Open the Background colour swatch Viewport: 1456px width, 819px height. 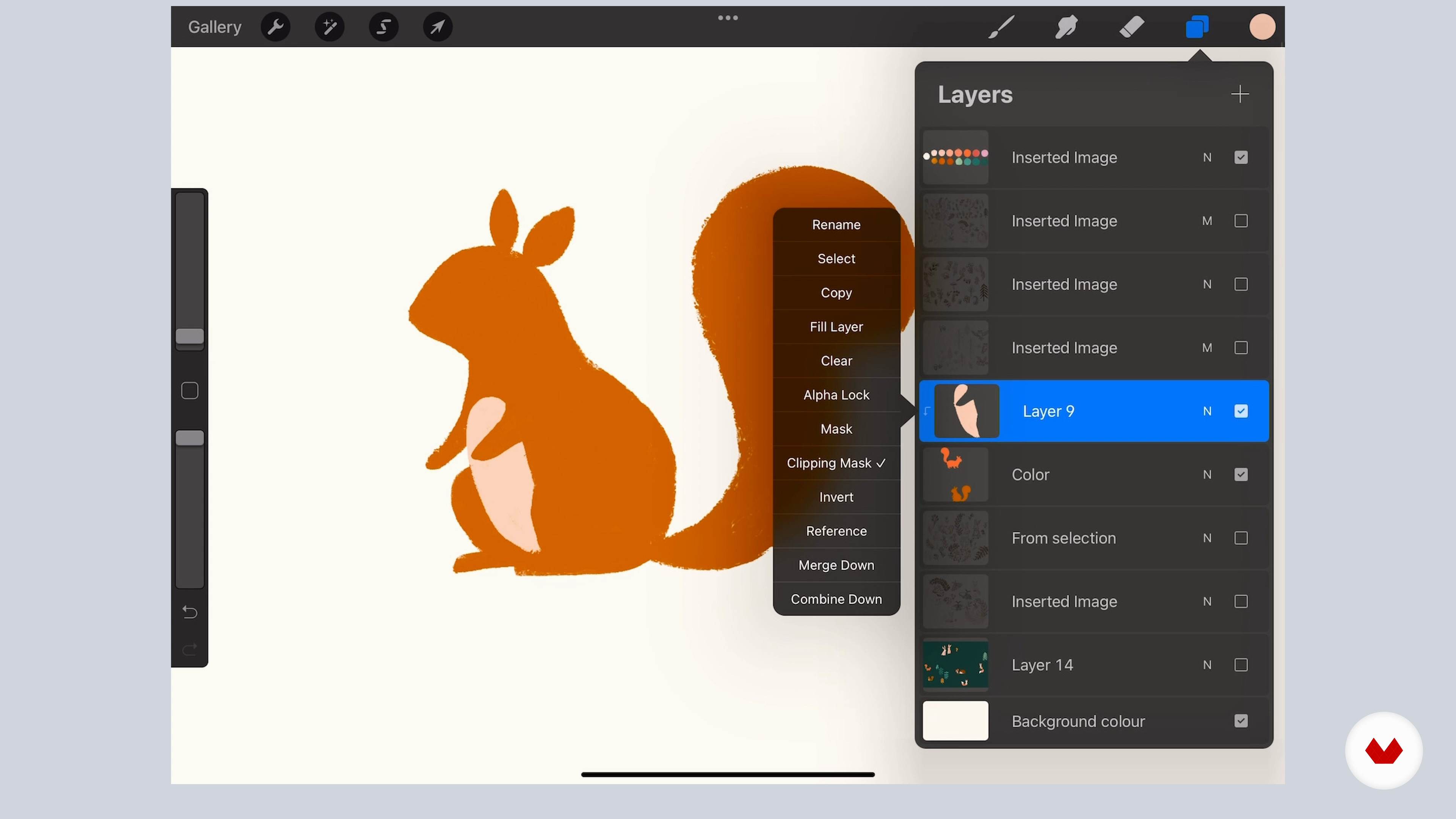[955, 721]
